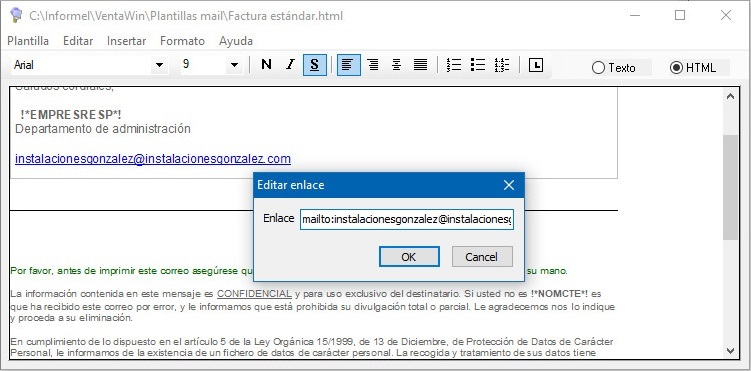Image resolution: width=751 pixels, height=371 pixels.
Task: Click the underlined CONFIDENCIAL word
Action: [254, 294]
